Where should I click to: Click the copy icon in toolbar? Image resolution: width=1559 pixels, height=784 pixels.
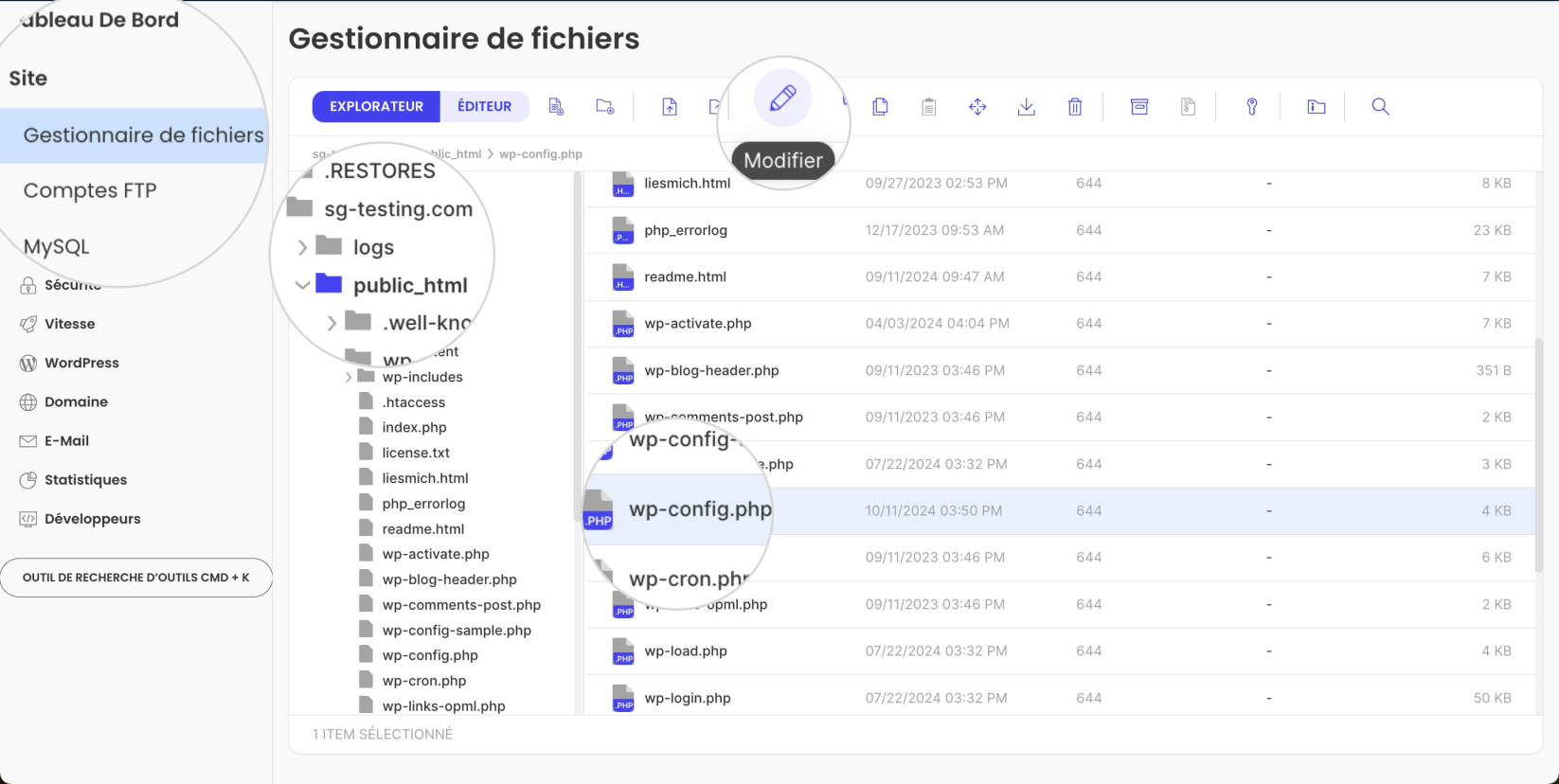pos(880,107)
